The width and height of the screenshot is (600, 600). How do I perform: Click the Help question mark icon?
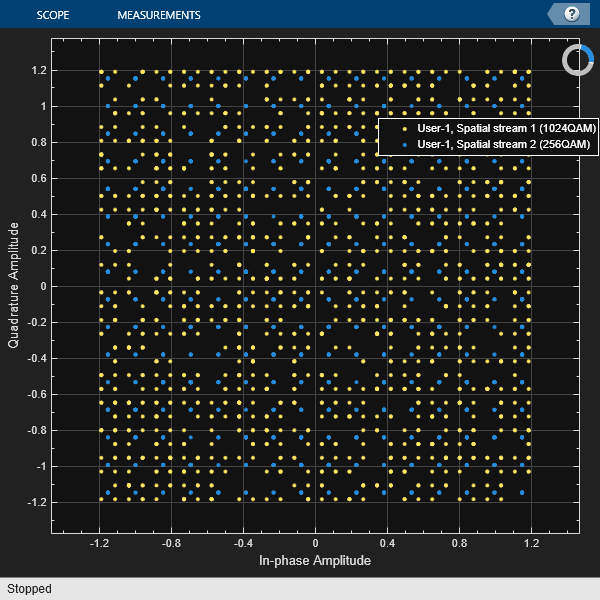pos(572,14)
